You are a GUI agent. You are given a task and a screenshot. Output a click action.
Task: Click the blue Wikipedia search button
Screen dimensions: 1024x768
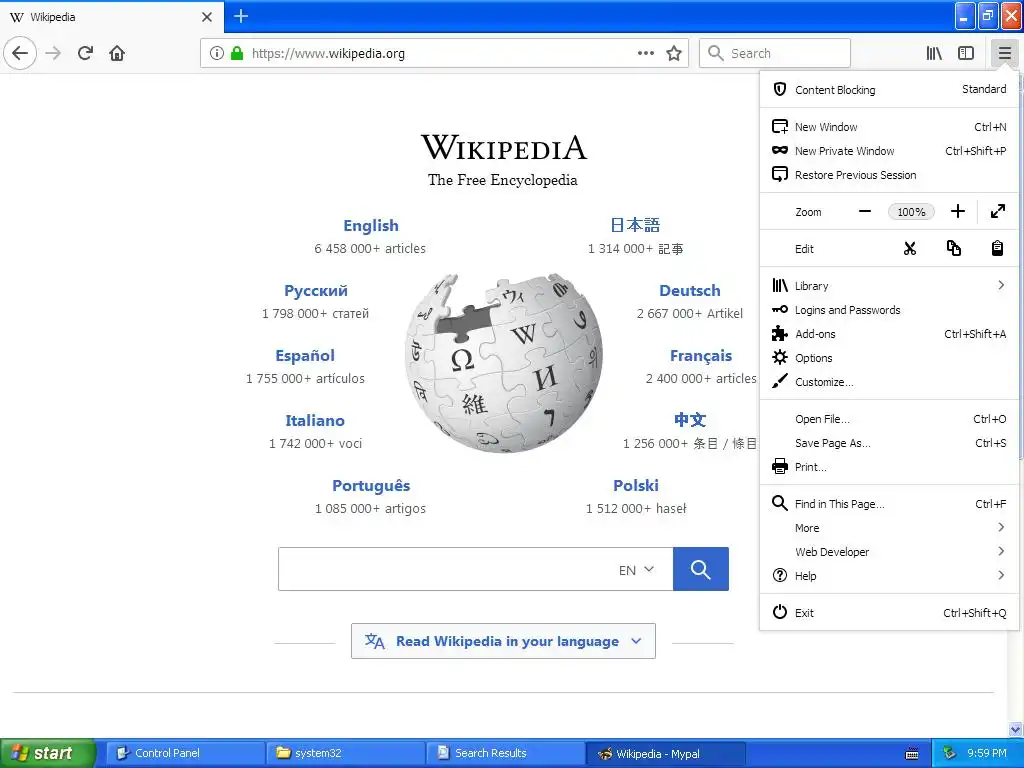[x=701, y=569]
